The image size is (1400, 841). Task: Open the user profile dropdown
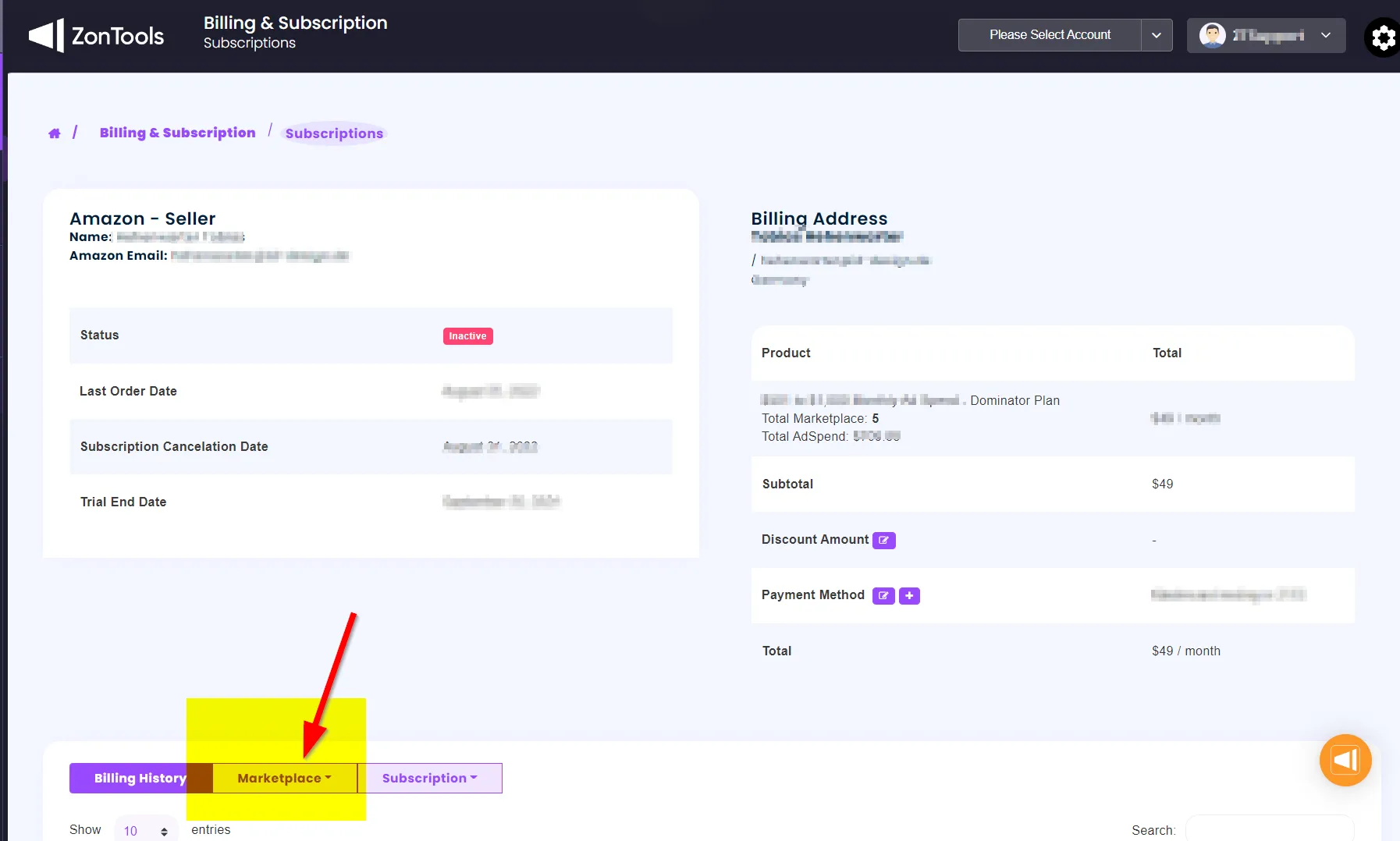coord(1266,35)
